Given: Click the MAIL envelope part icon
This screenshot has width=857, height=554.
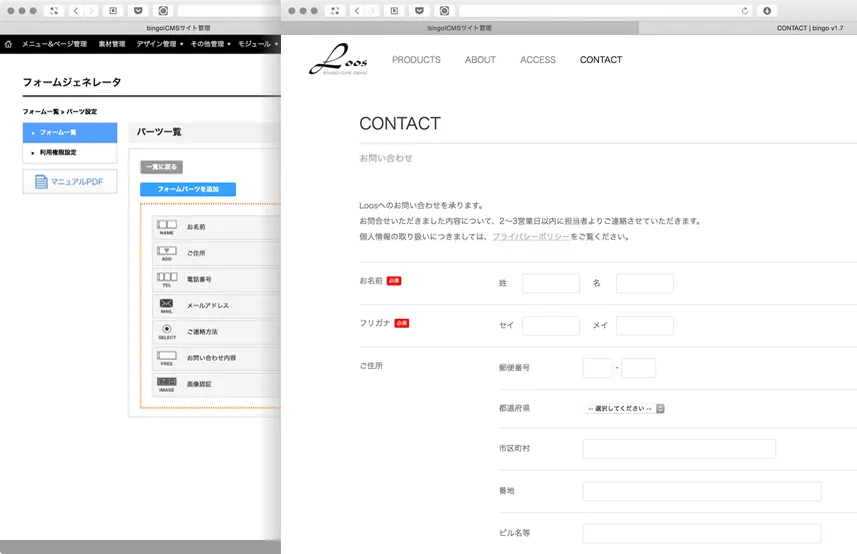Looking at the screenshot, I should [x=166, y=305].
